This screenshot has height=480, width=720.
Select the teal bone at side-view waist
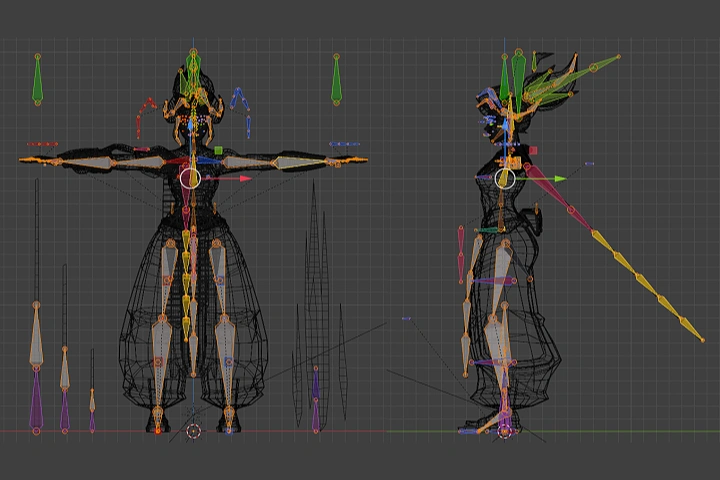489,230
